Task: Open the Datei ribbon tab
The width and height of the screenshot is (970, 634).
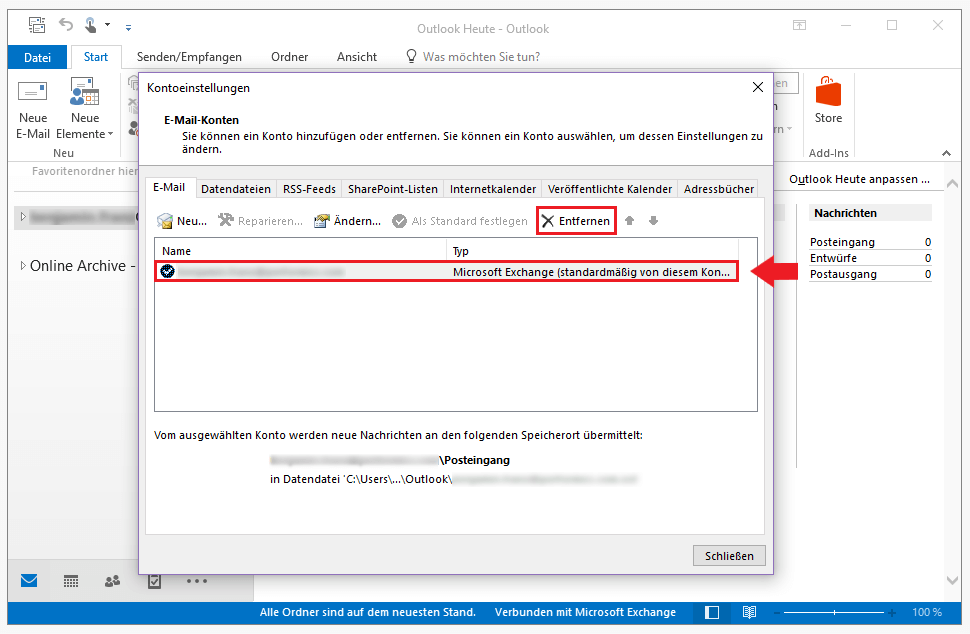Action: click(37, 58)
